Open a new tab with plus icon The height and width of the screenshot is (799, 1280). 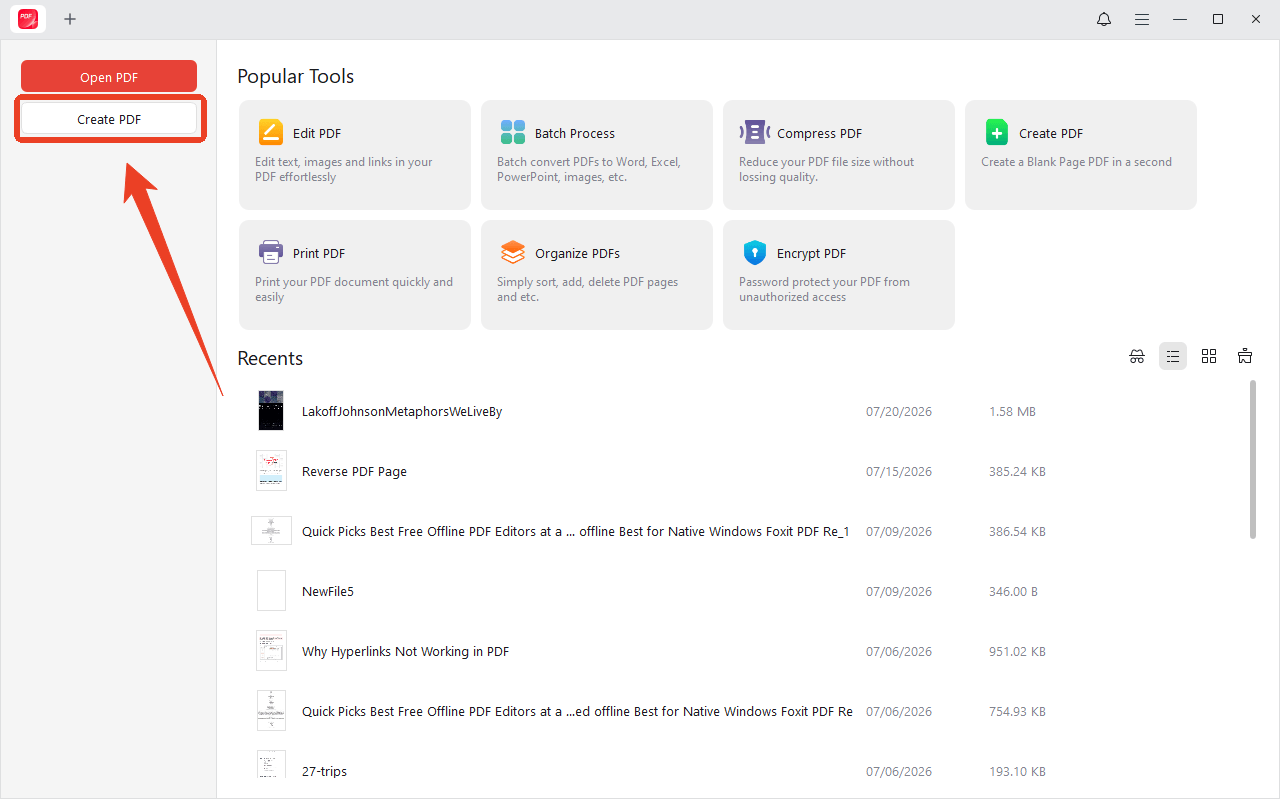[x=70, y=19]
